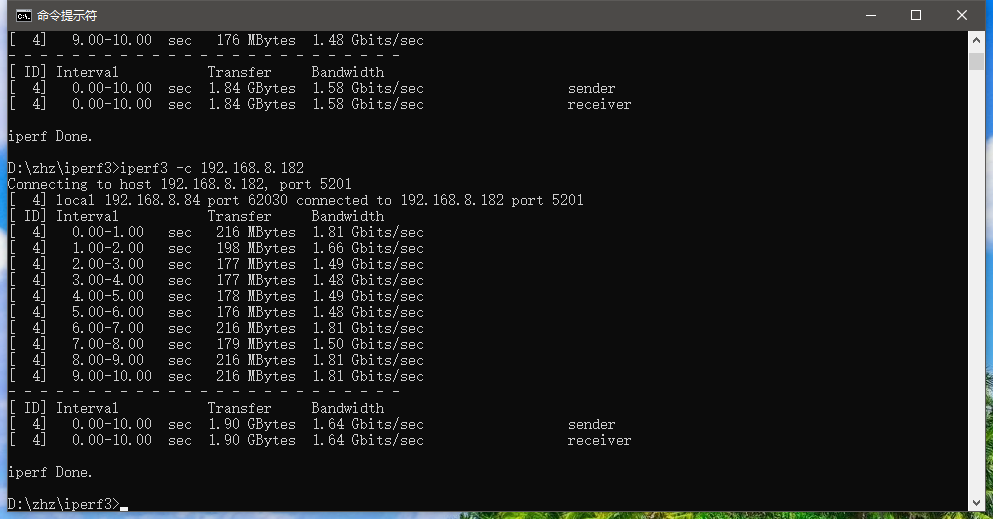Screen dimensions: 993x519
Task: Click the 'local 192.168.8.84 port 62030' line
Action: (x=296, y=200)
